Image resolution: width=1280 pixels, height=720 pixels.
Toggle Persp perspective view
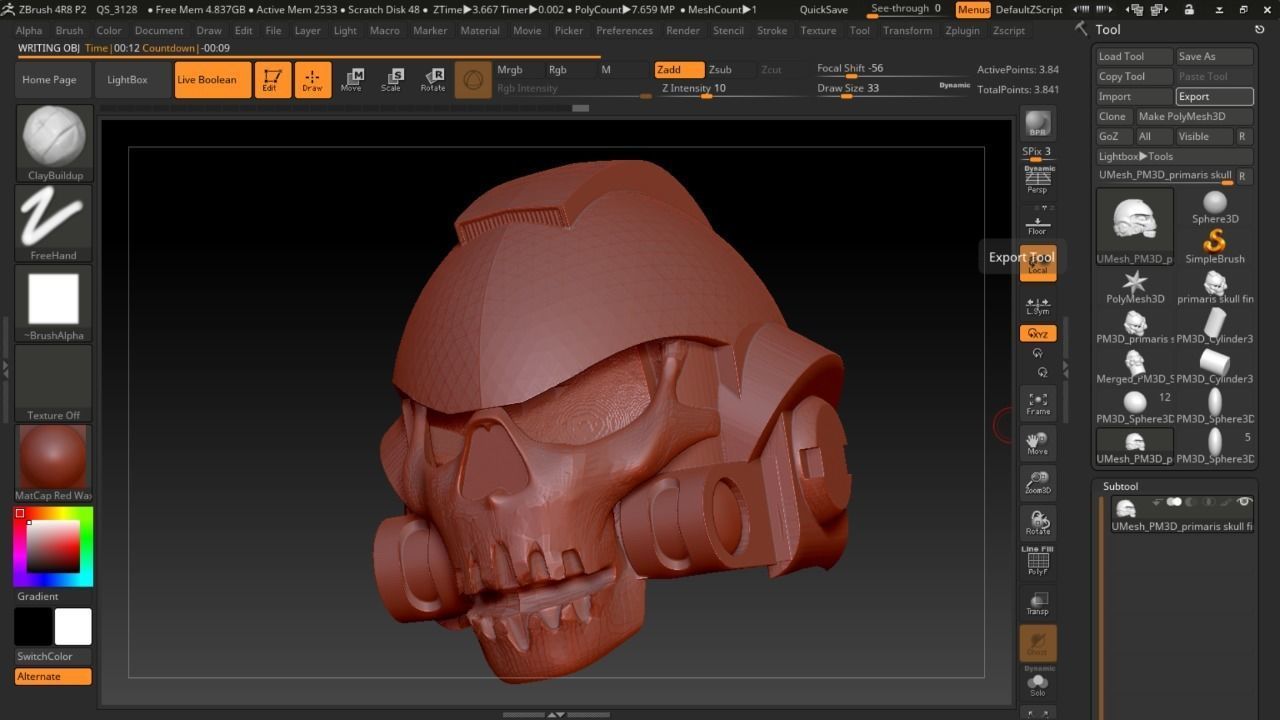(x=1038, y=180)
